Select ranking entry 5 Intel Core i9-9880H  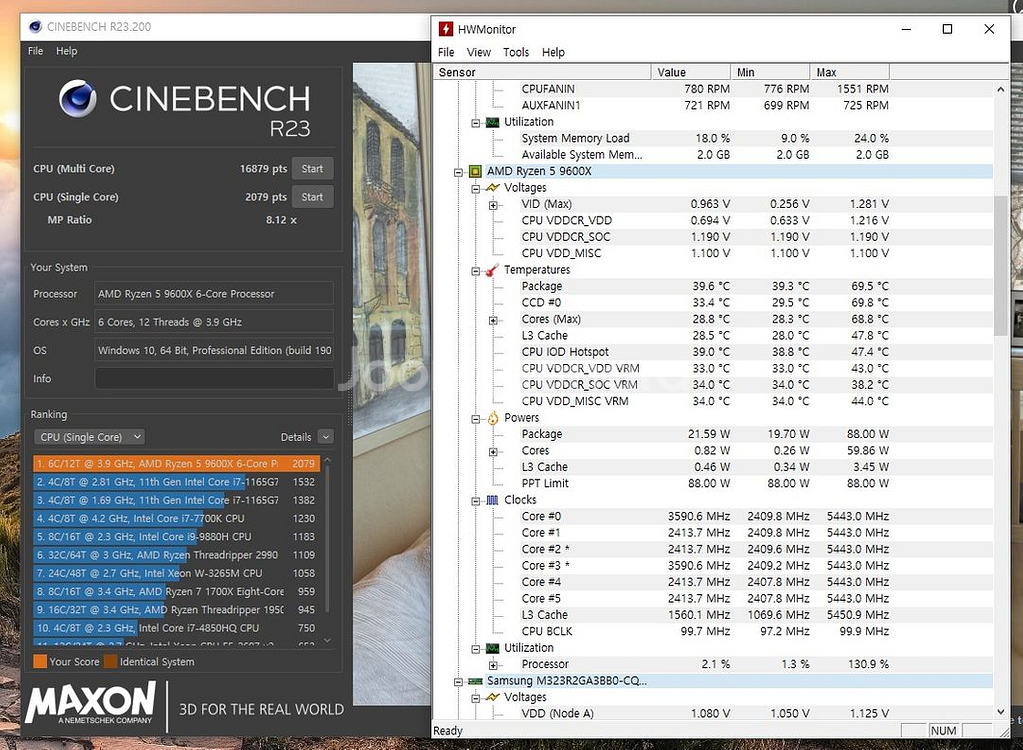(176, 536)
